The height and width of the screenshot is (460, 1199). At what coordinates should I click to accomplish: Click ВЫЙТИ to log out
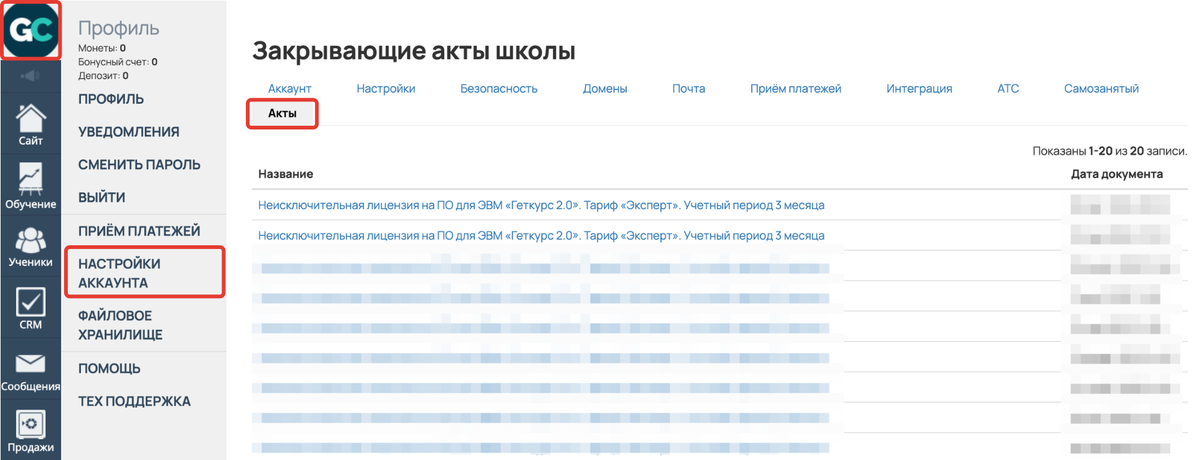[102, 198]
